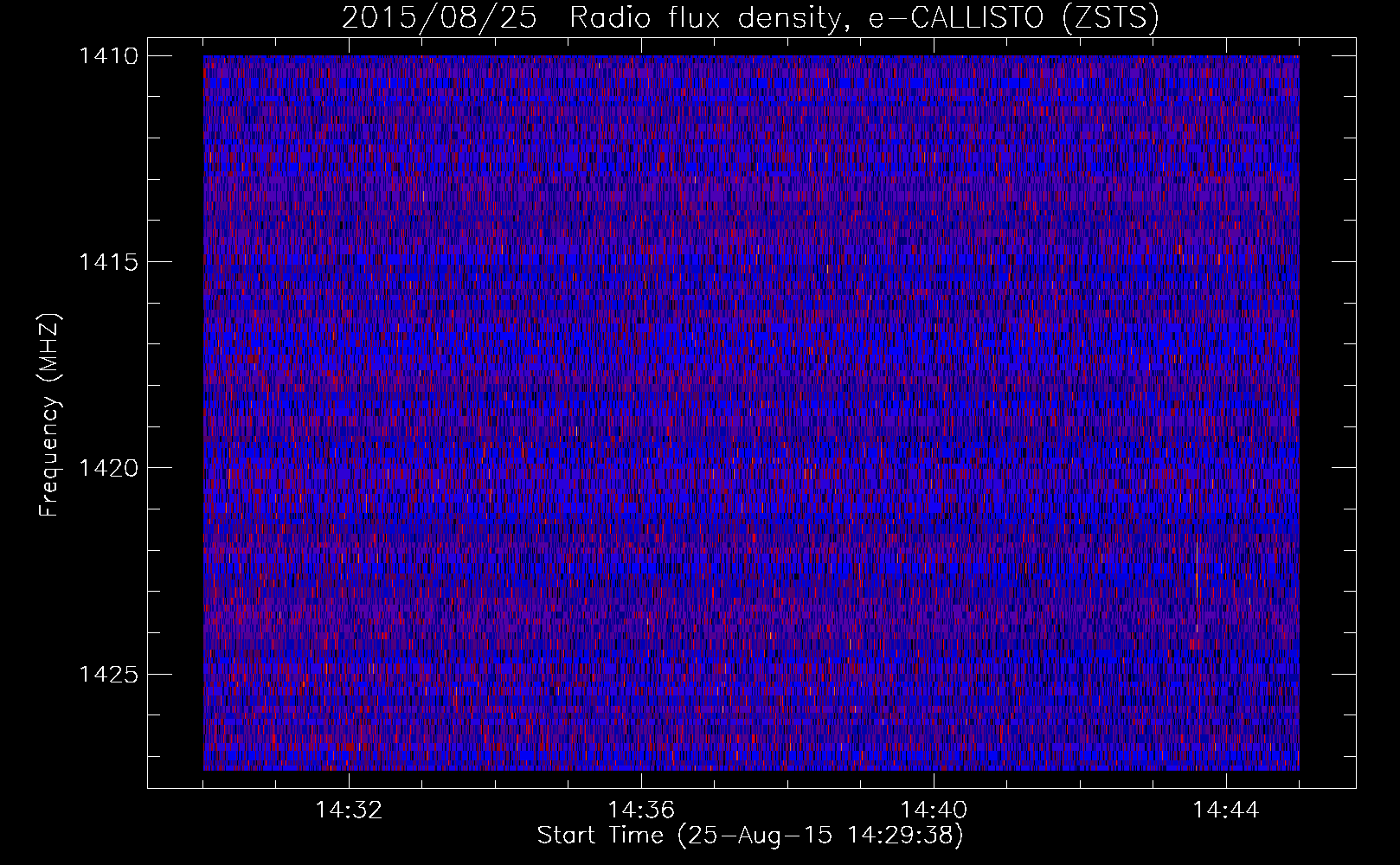Screen dimensions: 1400x865
Task: Click the '14:40' time axis label
Action: (x=934, y=811)
